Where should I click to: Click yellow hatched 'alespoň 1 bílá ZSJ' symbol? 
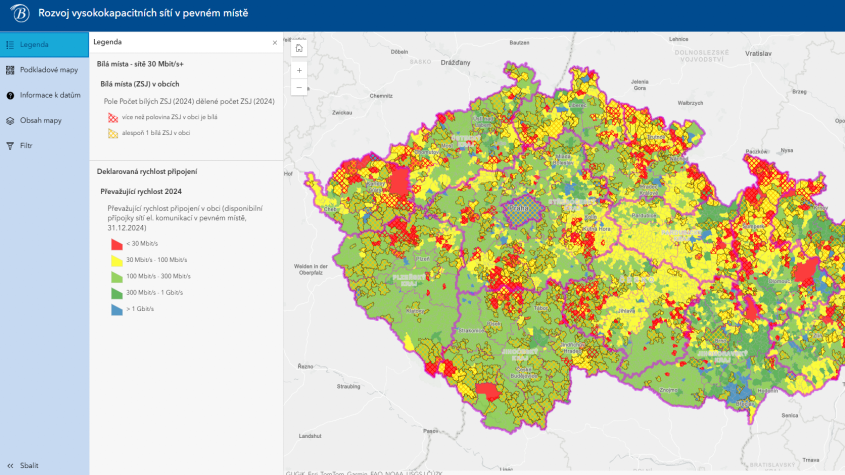tap(113, 132)
